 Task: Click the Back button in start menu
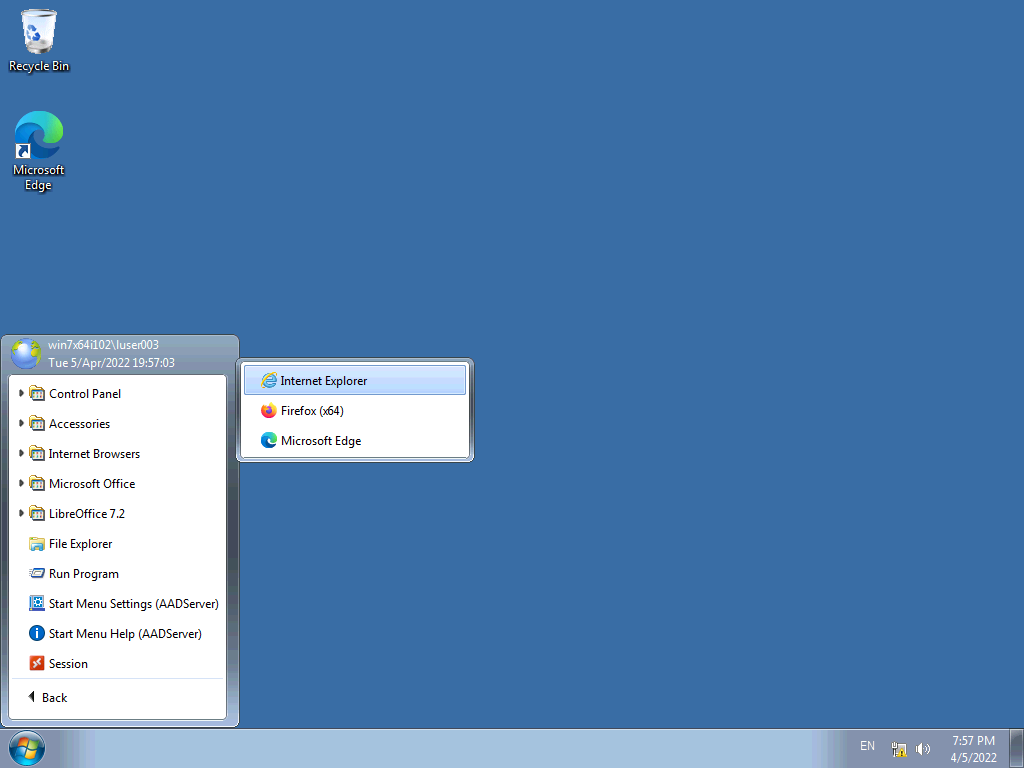coord(54,698)
